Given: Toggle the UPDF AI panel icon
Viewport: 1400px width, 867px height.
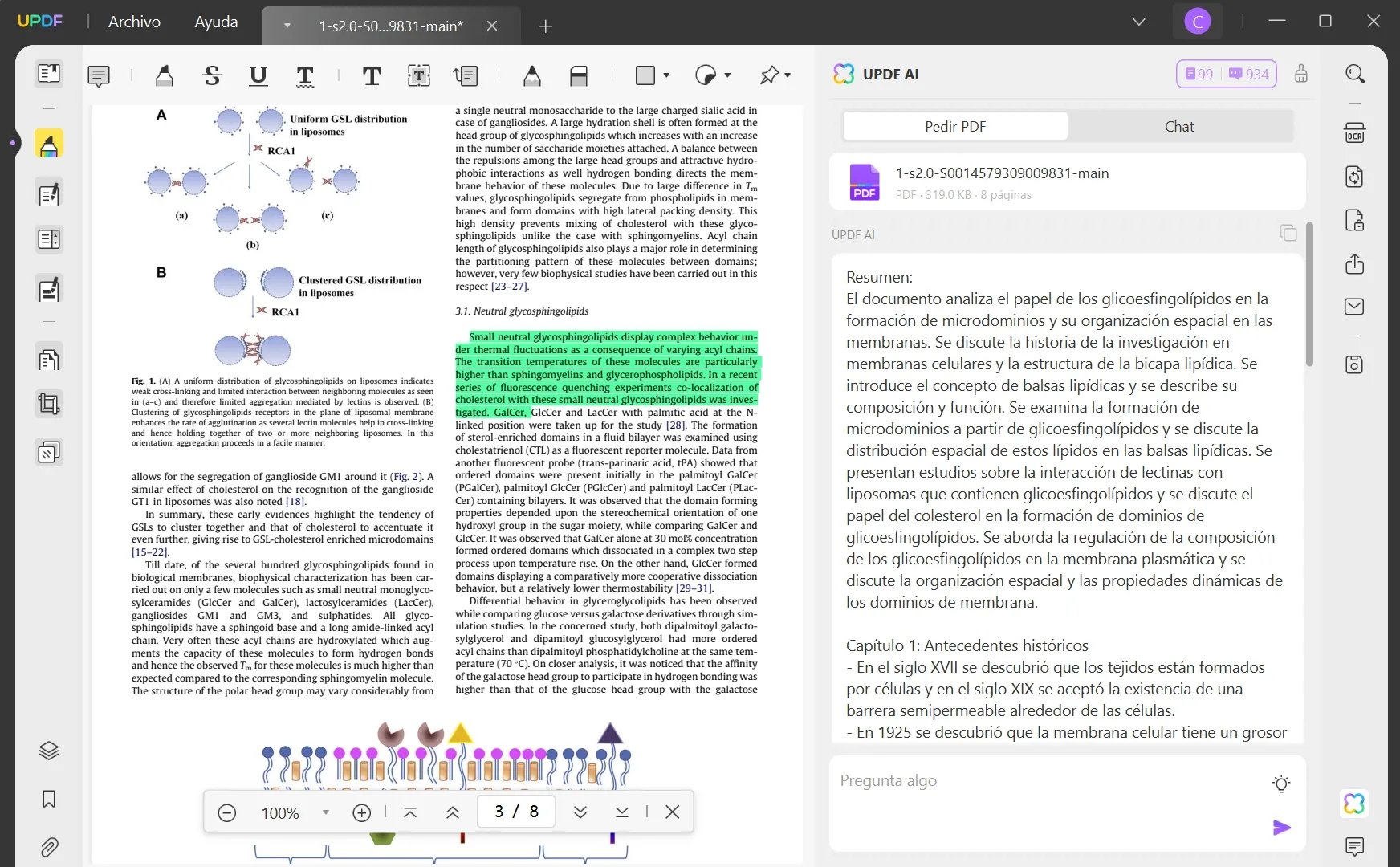Looking at the screenshot, I should coord(1355,804).
